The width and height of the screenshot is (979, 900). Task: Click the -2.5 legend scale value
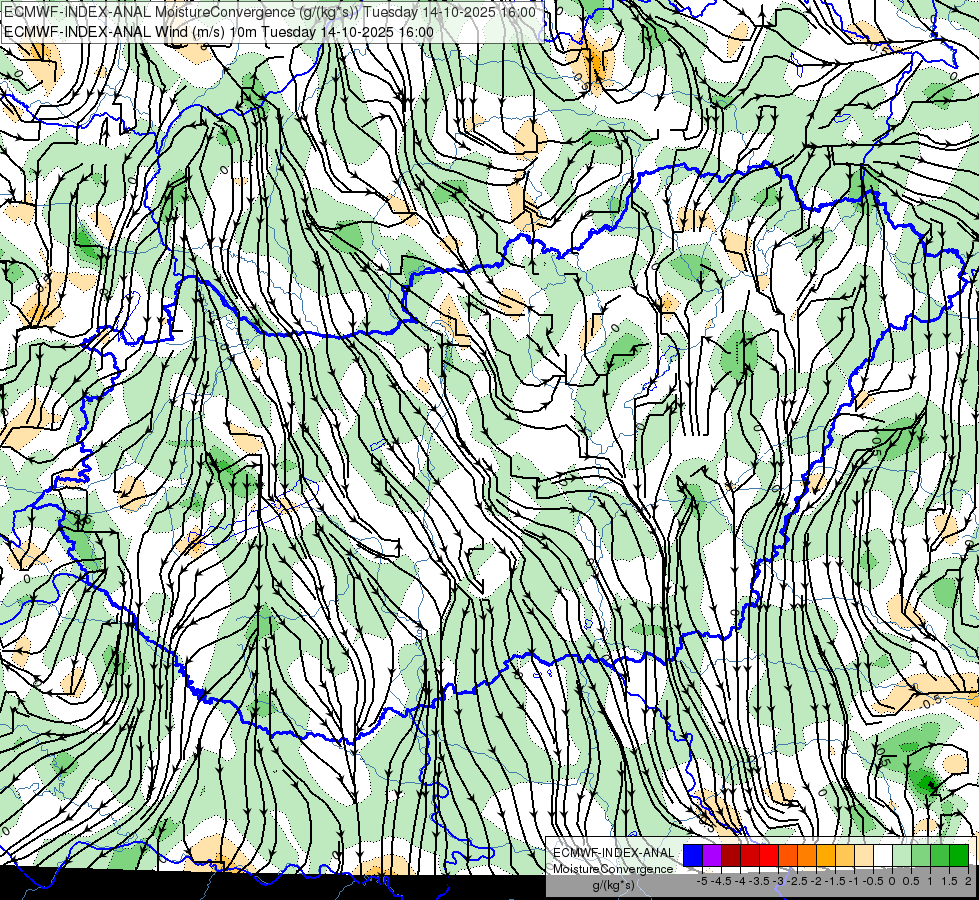click(x=797, y=881)
